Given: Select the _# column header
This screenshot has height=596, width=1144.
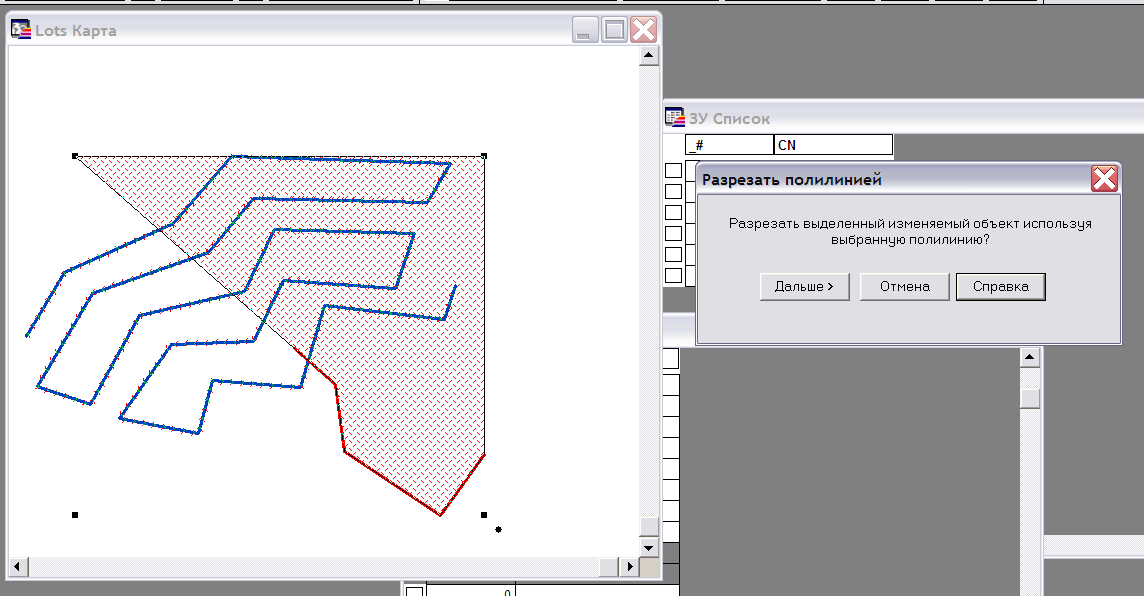Looking at the screenshot, I should (730, 144).
